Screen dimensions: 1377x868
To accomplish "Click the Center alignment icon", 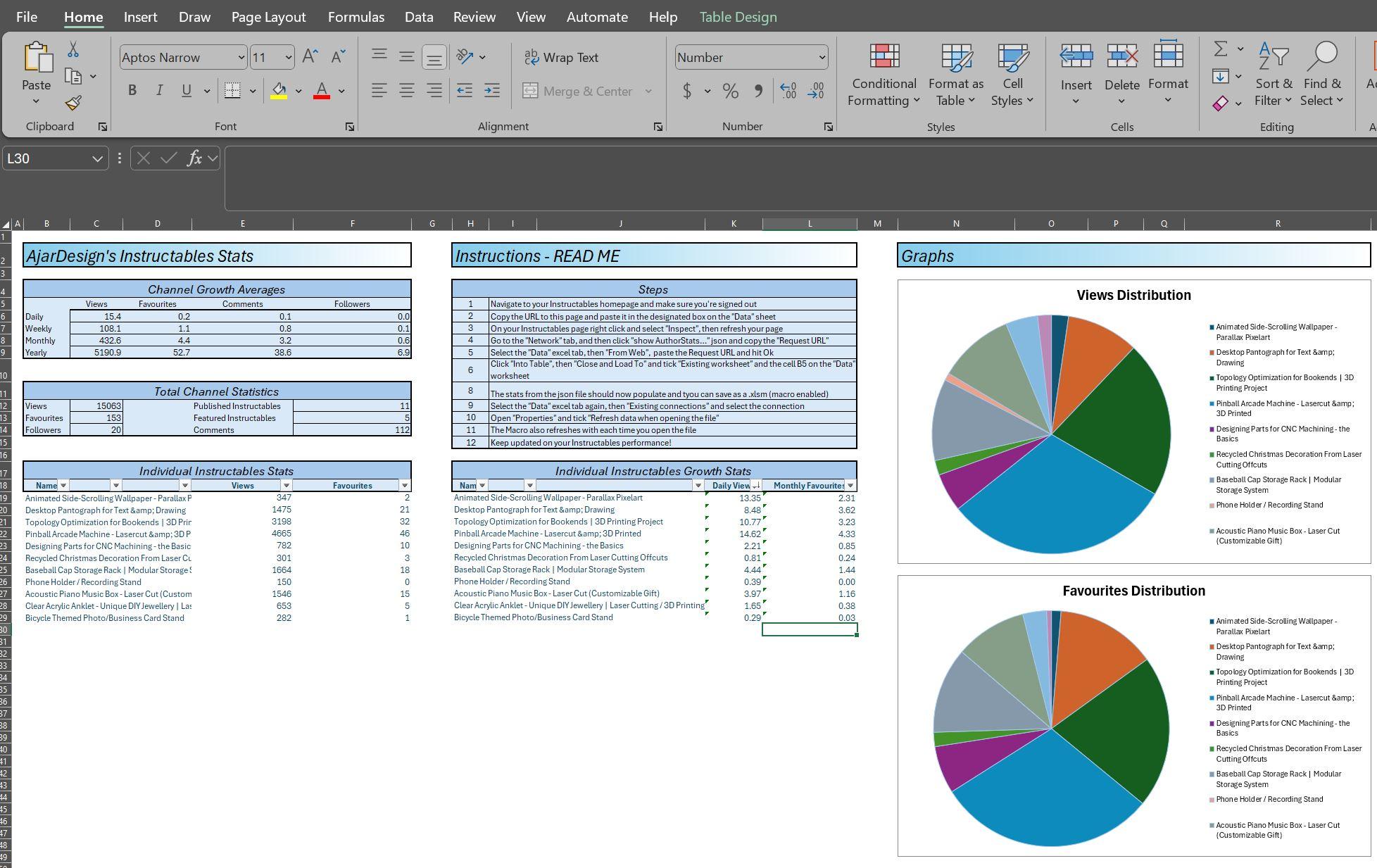I will 406,90.
